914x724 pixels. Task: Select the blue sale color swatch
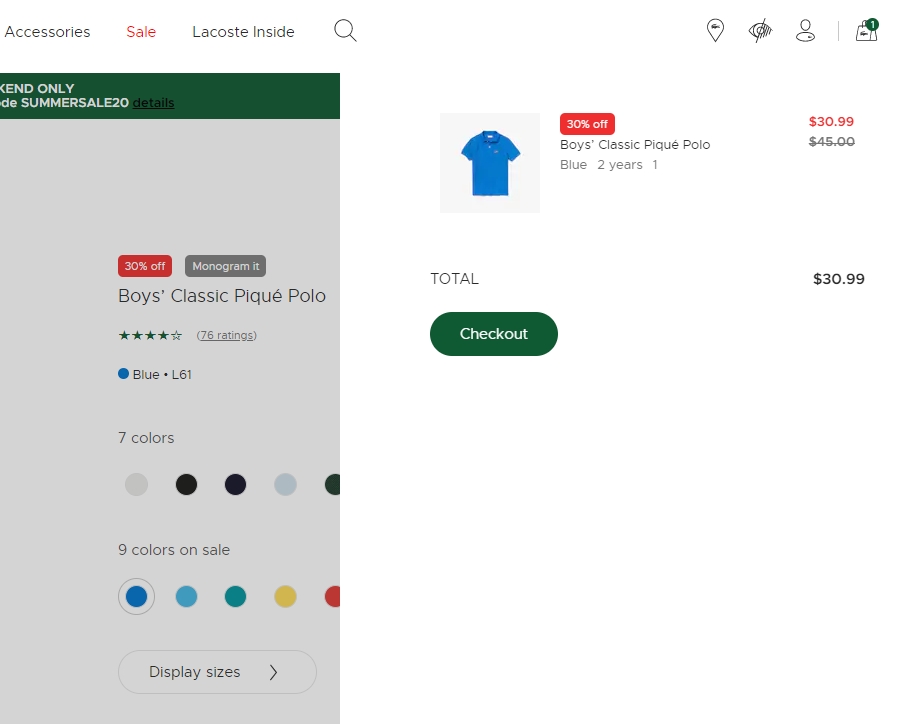coord(136,596)
